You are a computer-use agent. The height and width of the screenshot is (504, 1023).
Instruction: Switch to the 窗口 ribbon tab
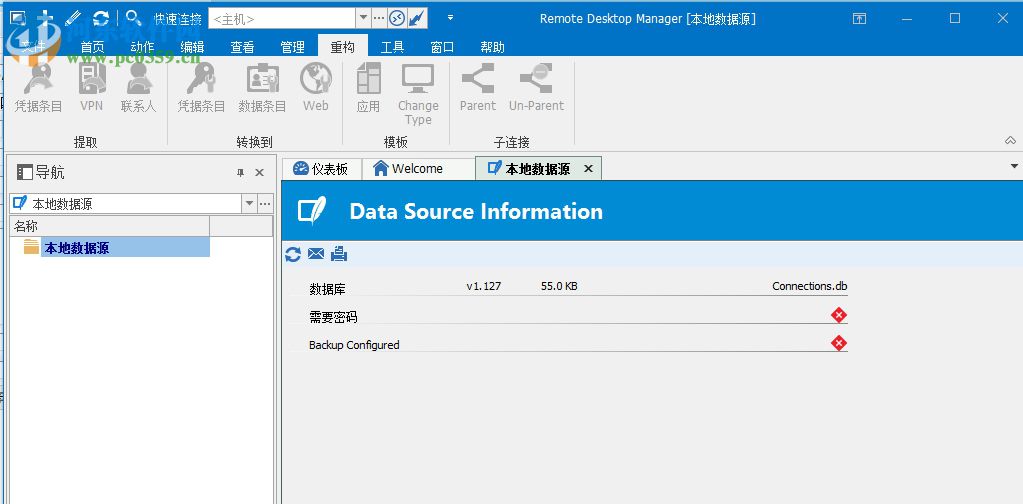tap(442, 47)
